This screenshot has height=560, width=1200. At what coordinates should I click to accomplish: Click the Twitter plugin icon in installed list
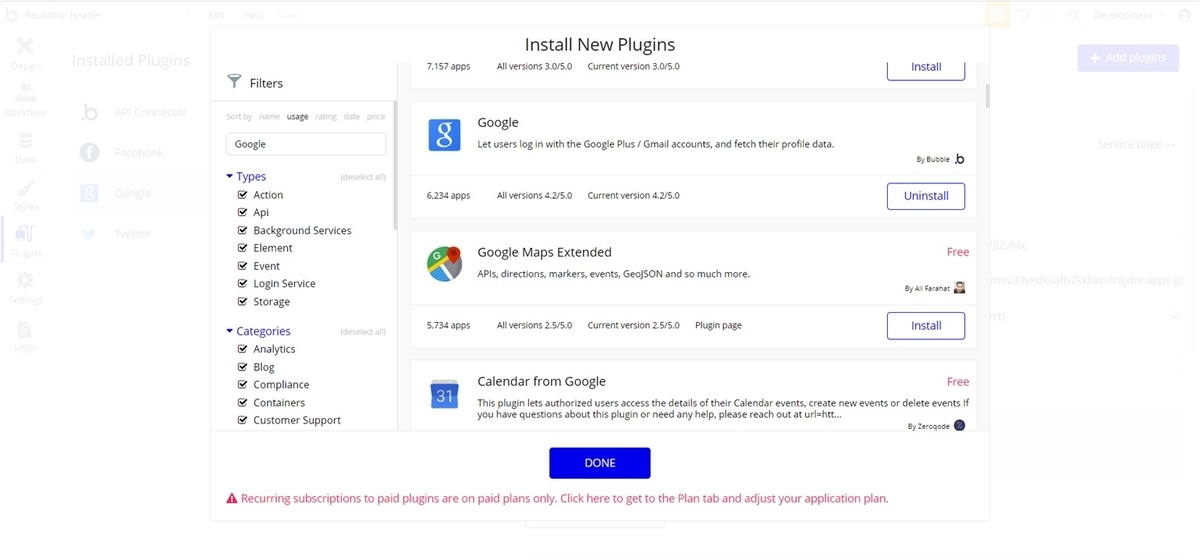89,233
